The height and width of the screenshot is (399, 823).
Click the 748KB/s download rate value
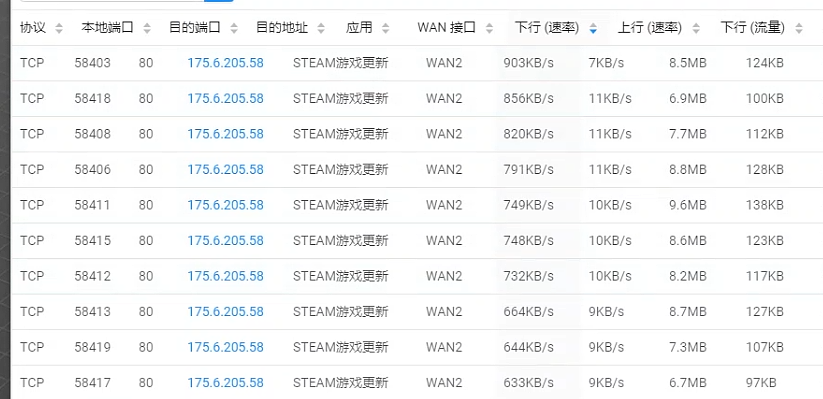click(528, 240)
